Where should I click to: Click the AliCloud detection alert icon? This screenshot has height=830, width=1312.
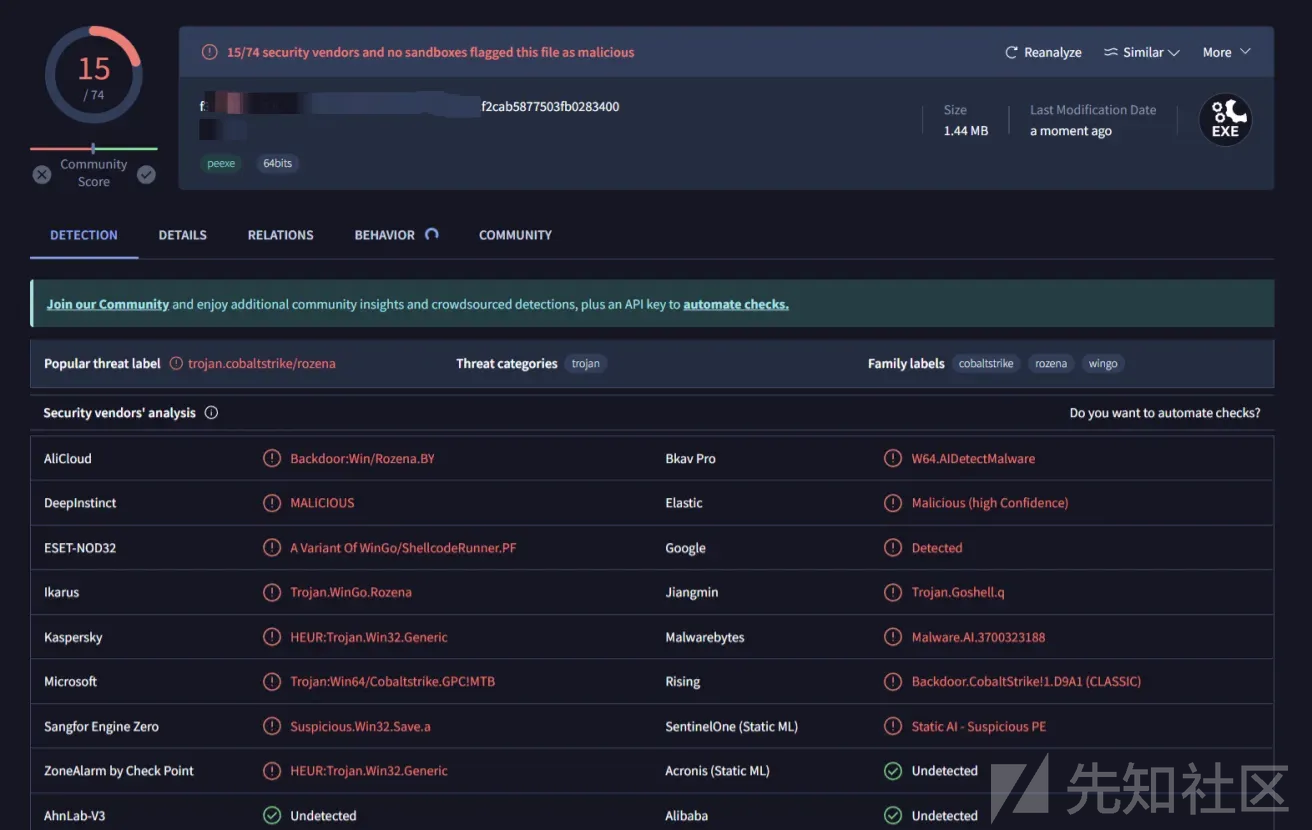click(272, 458)
